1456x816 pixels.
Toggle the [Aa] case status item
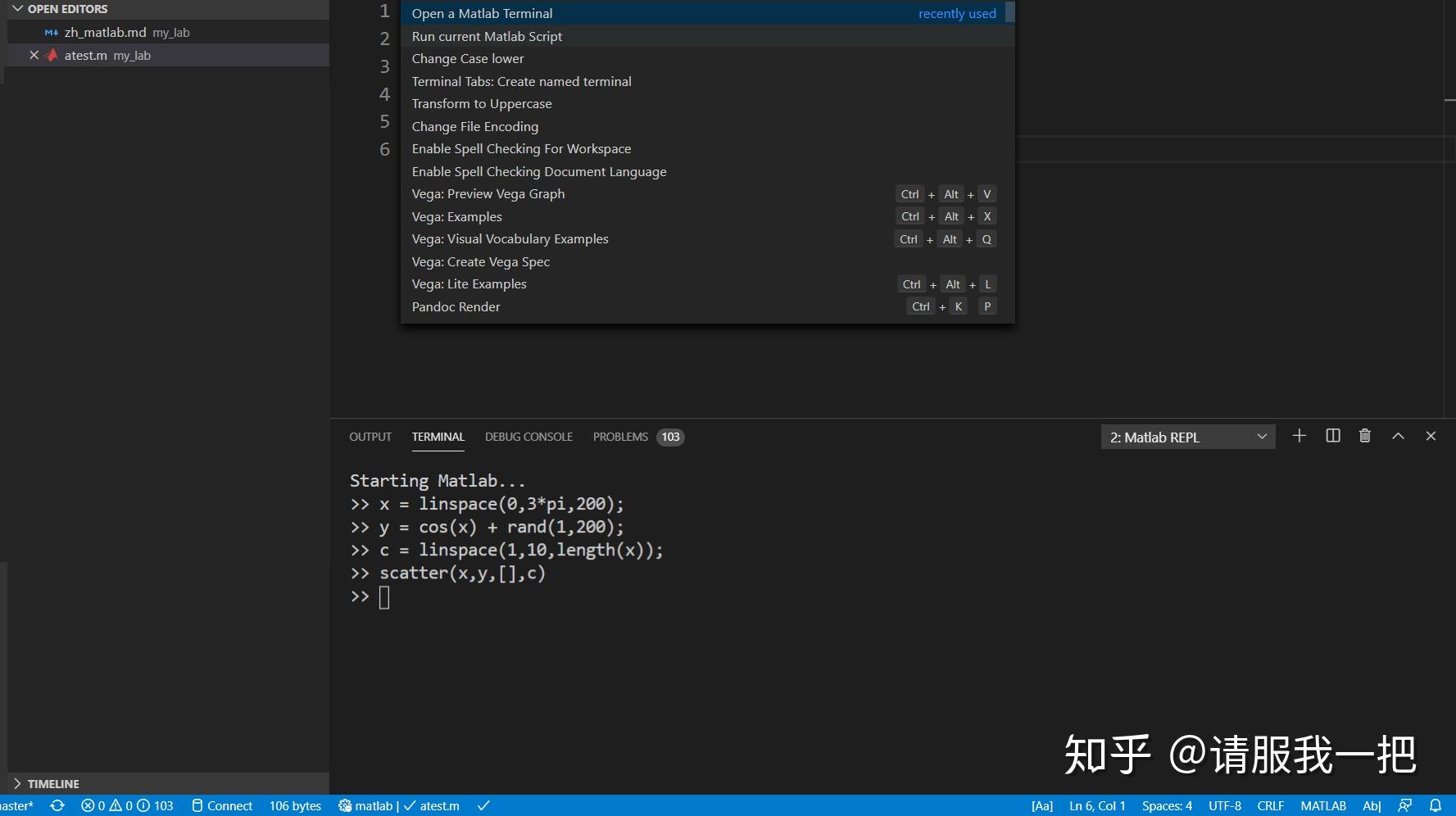pyautogui.click(x=1042, y=805)
